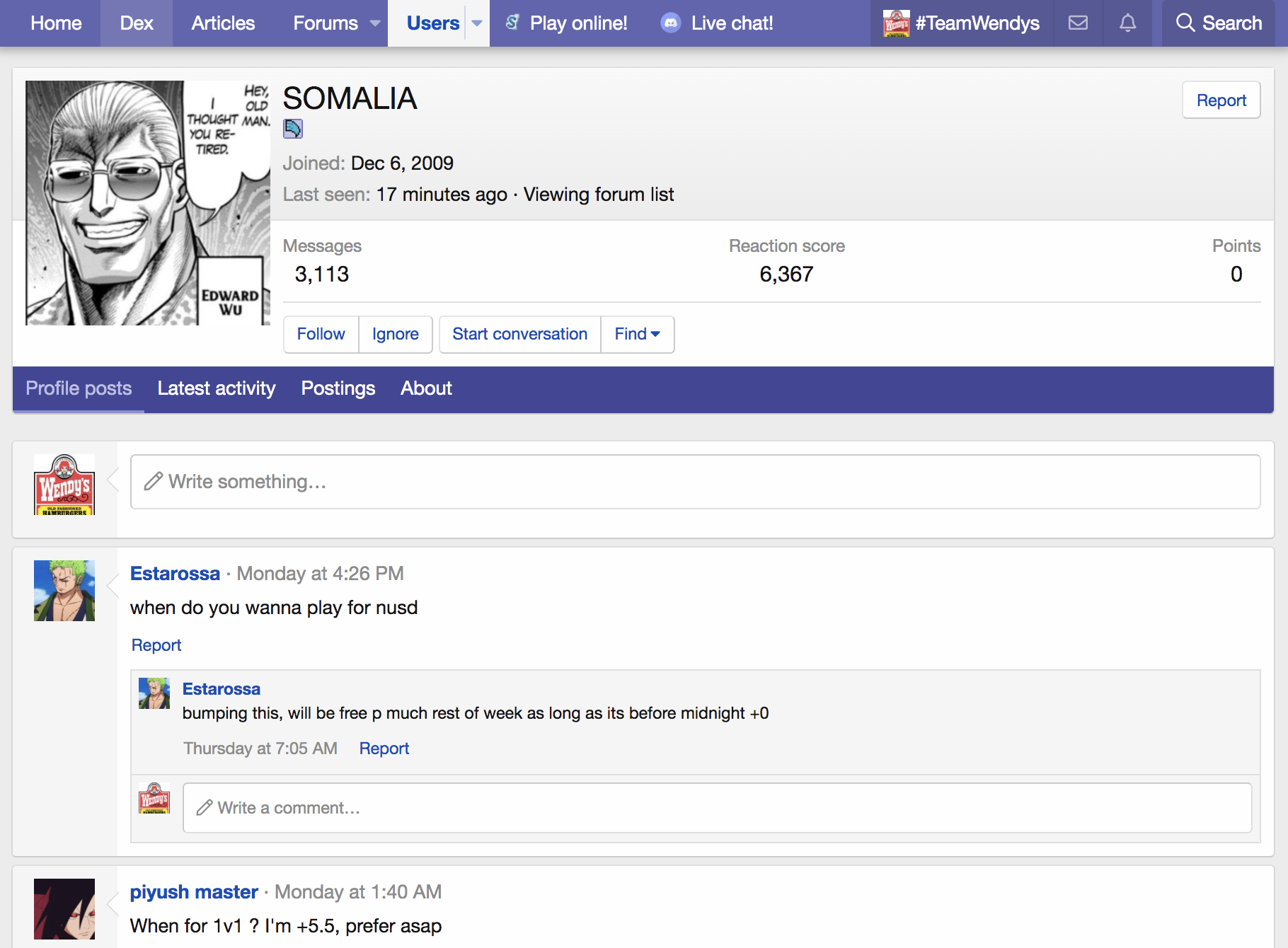The width and height of the screenshot is (1288, 948).
Task: Switch to the Postings tab
Action: [338, 388]
